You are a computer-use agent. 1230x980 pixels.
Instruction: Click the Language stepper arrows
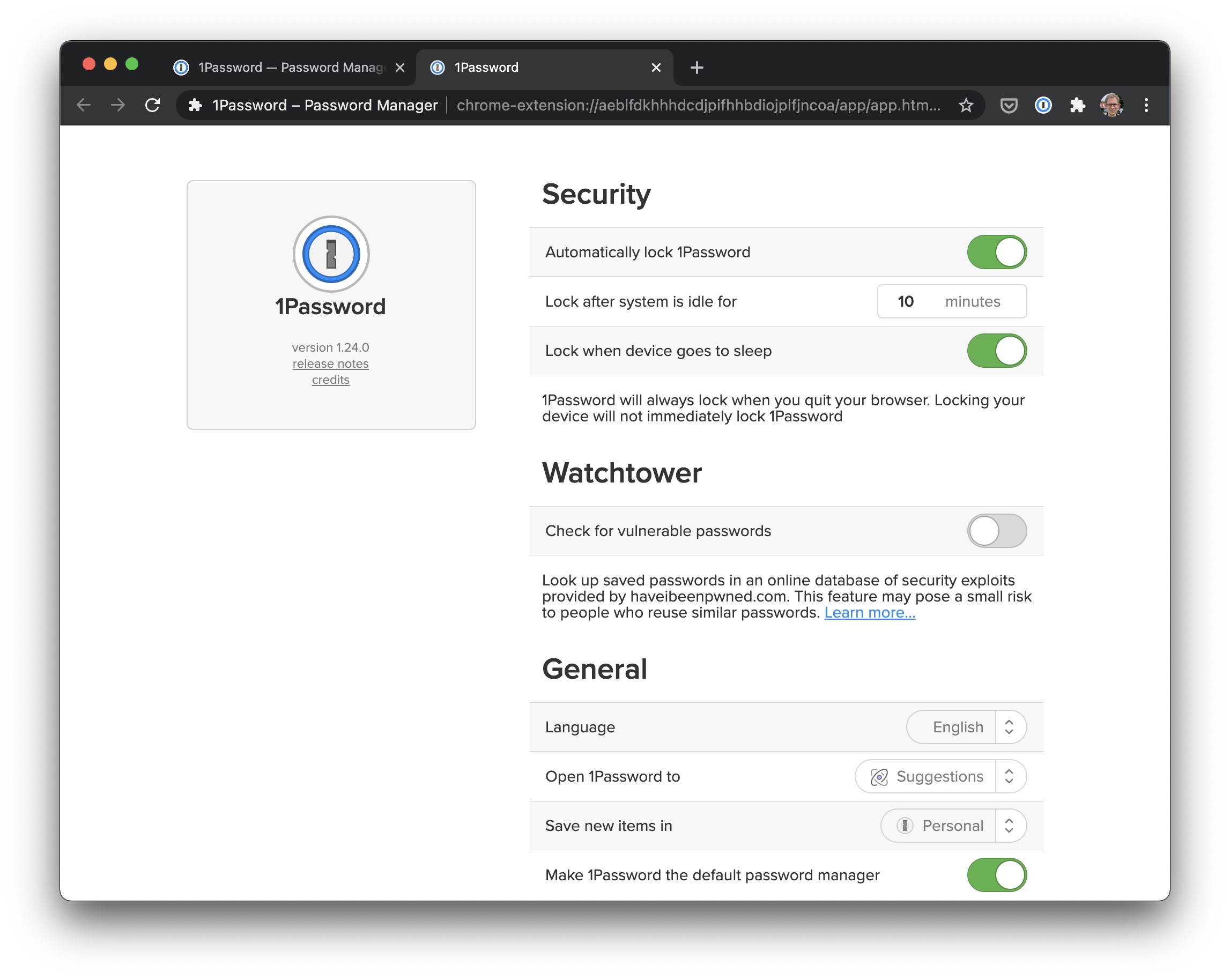(1009, 727)
